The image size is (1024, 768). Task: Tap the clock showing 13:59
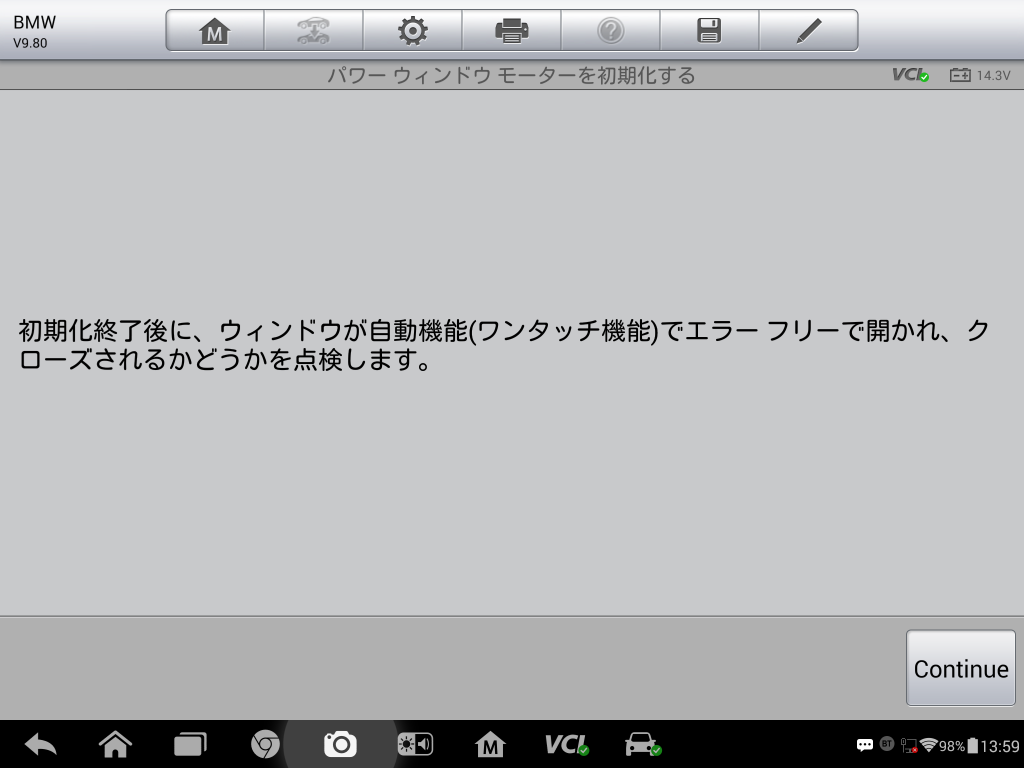point(1000,746)
